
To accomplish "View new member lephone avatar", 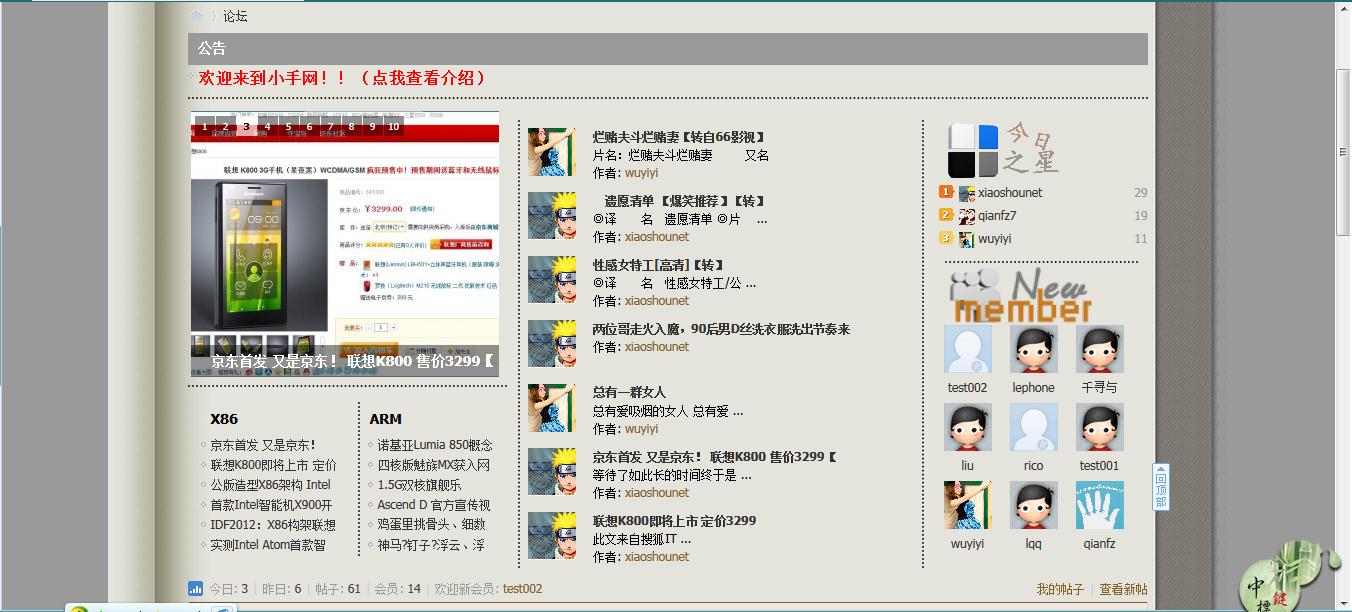I will (x=1034, y=349).
